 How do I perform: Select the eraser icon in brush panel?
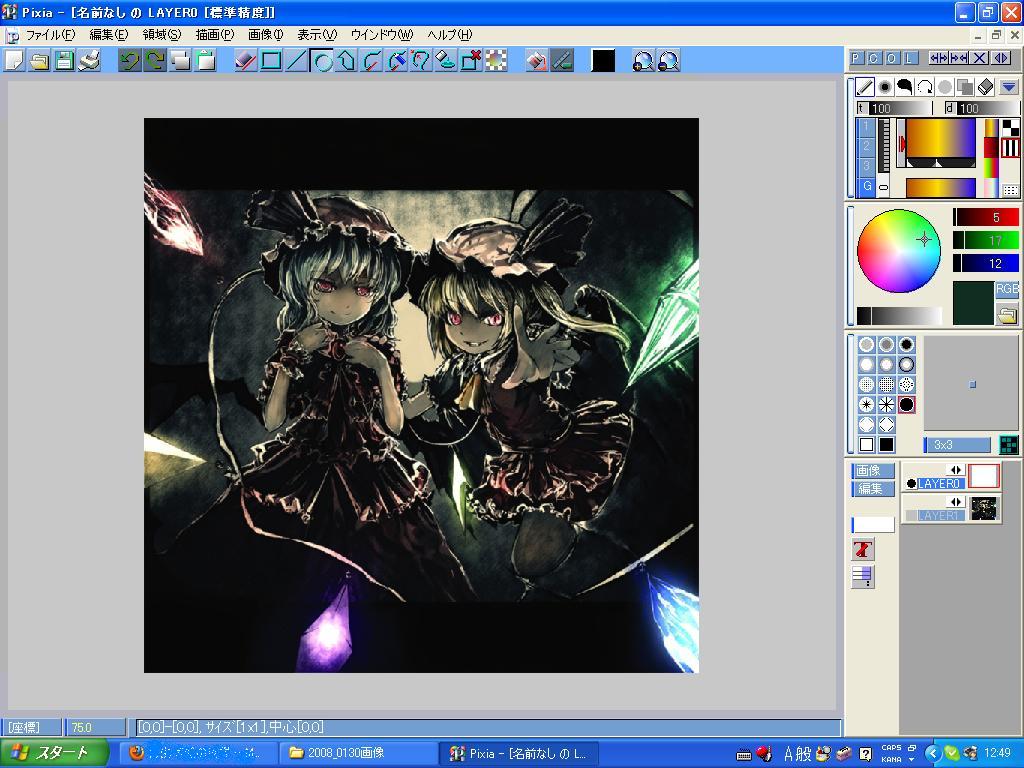click(985, 86)
